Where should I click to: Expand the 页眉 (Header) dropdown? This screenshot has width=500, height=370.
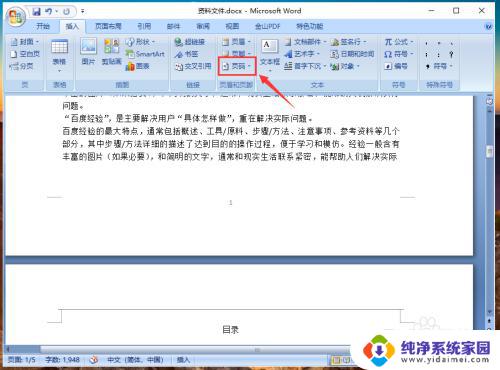coord(237,42)
